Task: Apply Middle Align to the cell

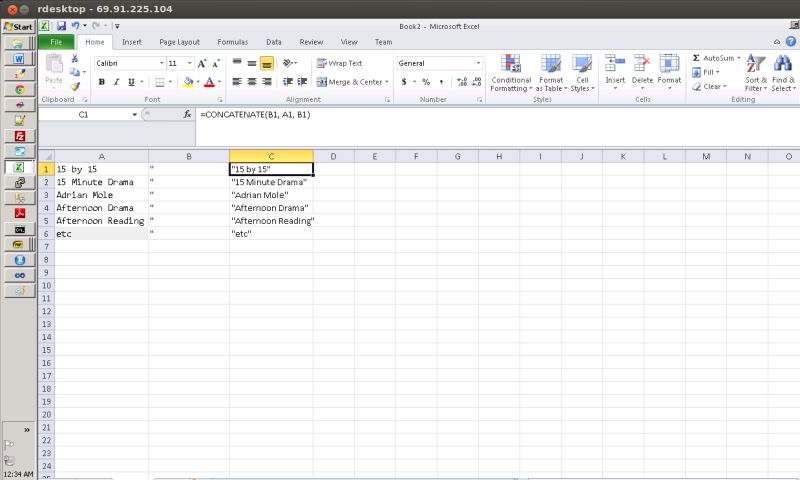Action: pyautogui.click(x=252, y=63)
